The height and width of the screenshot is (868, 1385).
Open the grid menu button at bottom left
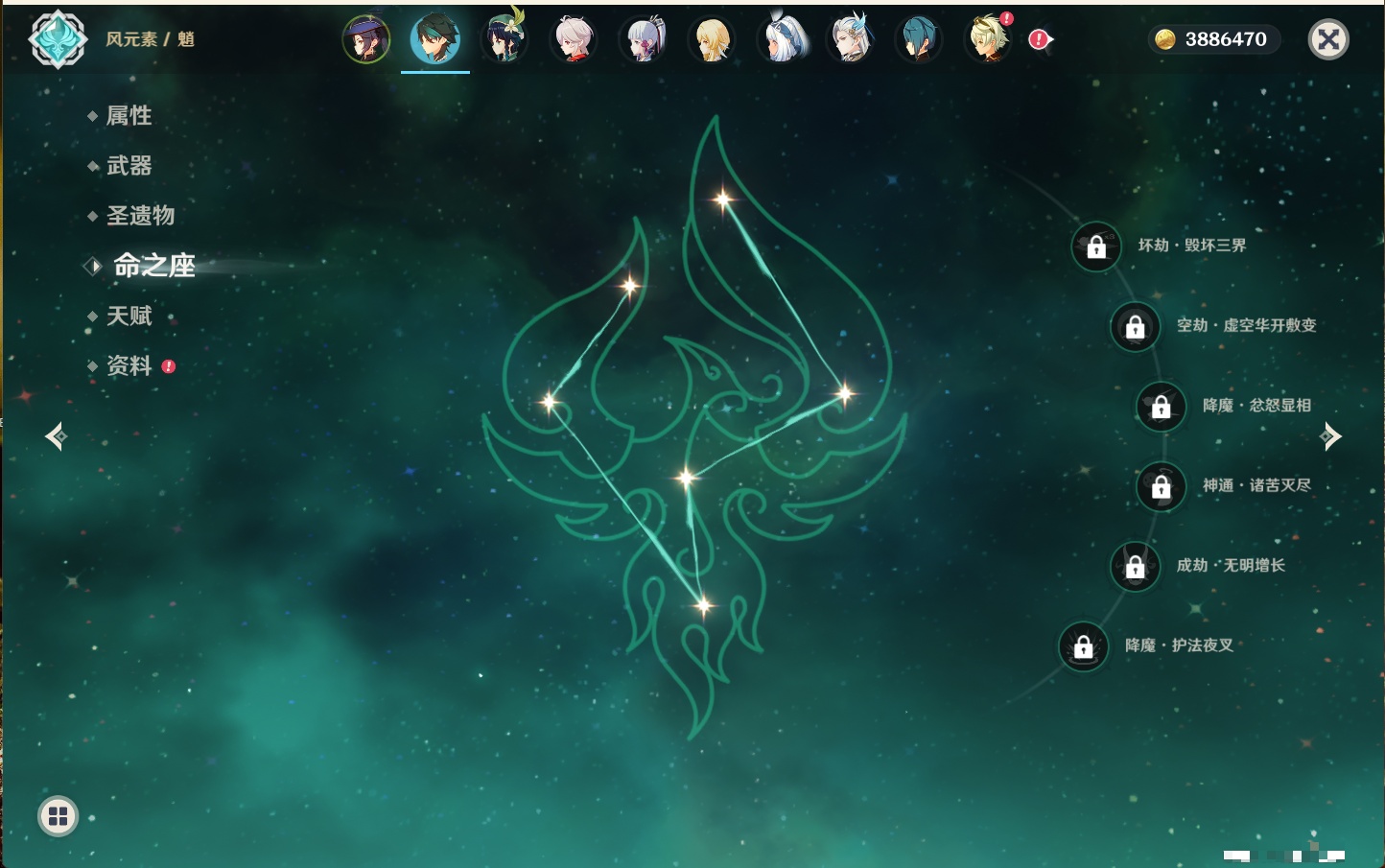click(x=58, y=817)
